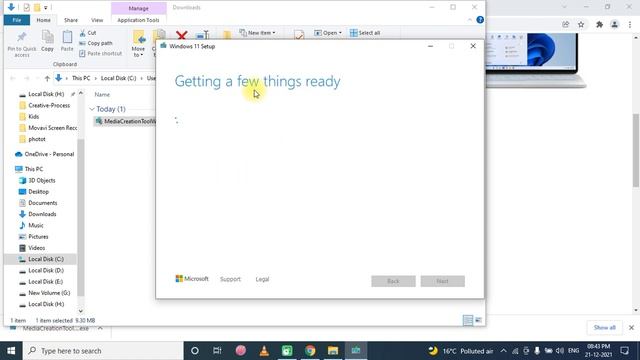The image size is (640, 360).
Task: Open the File tab
Action: tap(17, 20)
